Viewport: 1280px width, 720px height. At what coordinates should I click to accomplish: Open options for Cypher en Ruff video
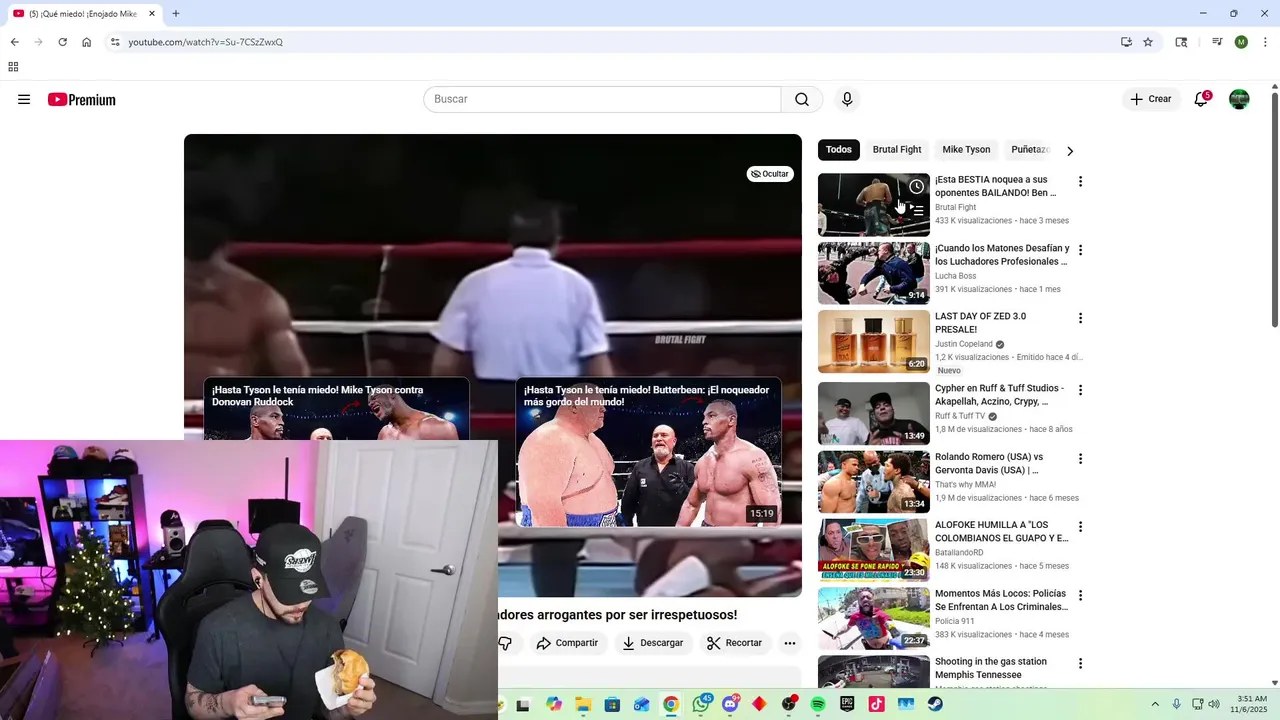[x=1080, y=390]
